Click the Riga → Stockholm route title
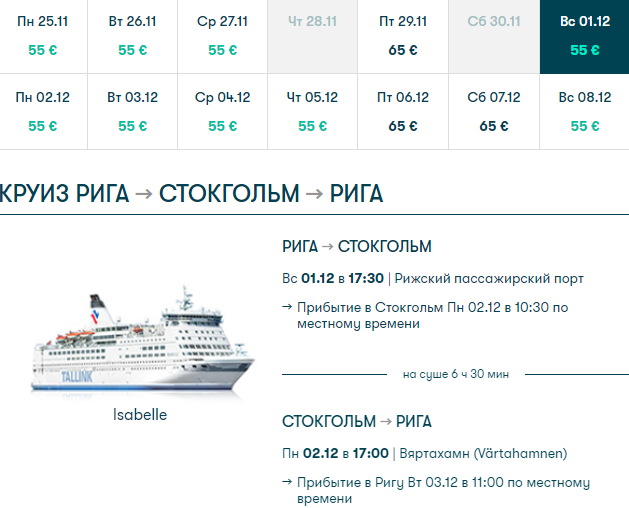This screenshot has width=629, height=508. 357,247
